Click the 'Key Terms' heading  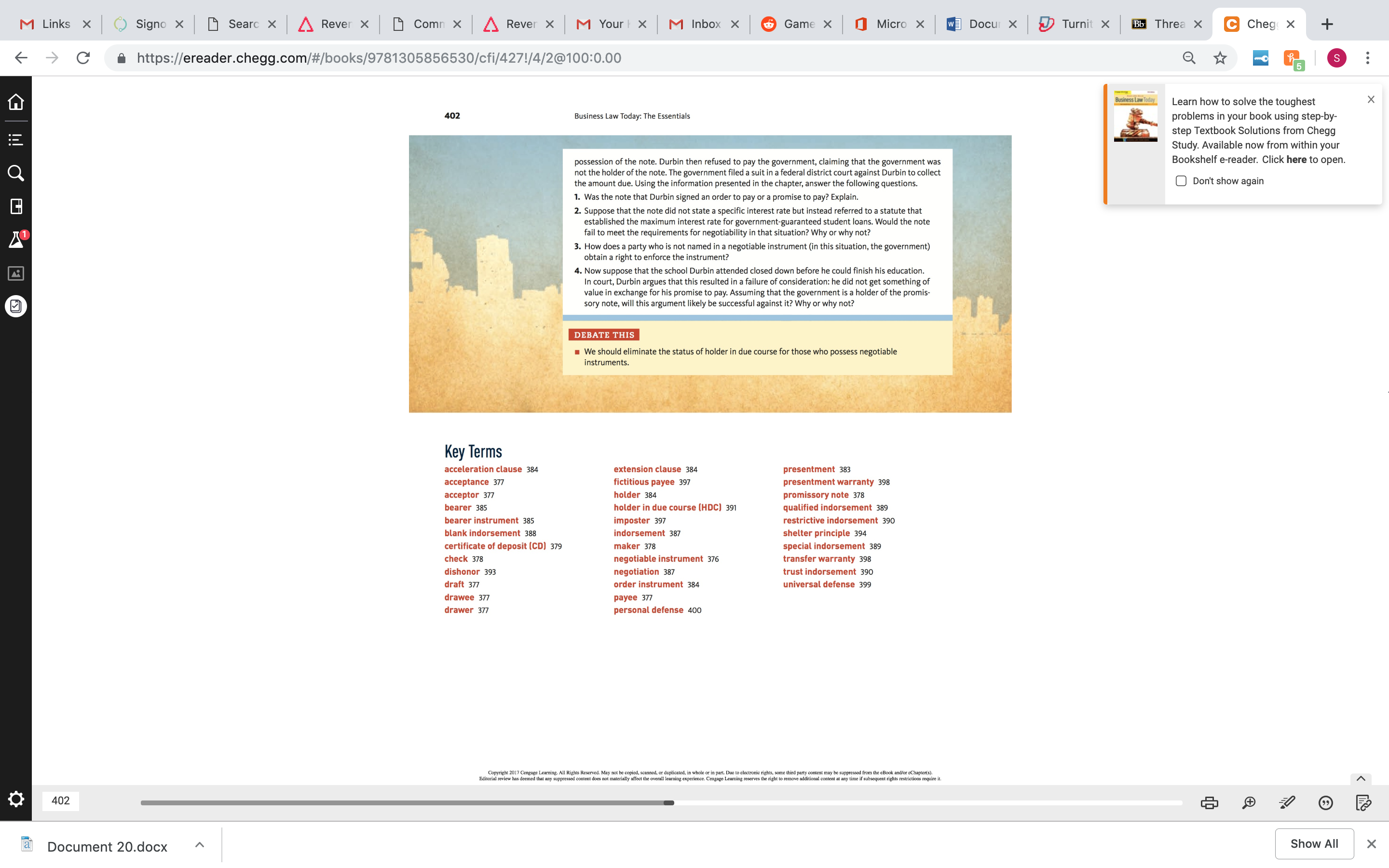tap(473, 452)
